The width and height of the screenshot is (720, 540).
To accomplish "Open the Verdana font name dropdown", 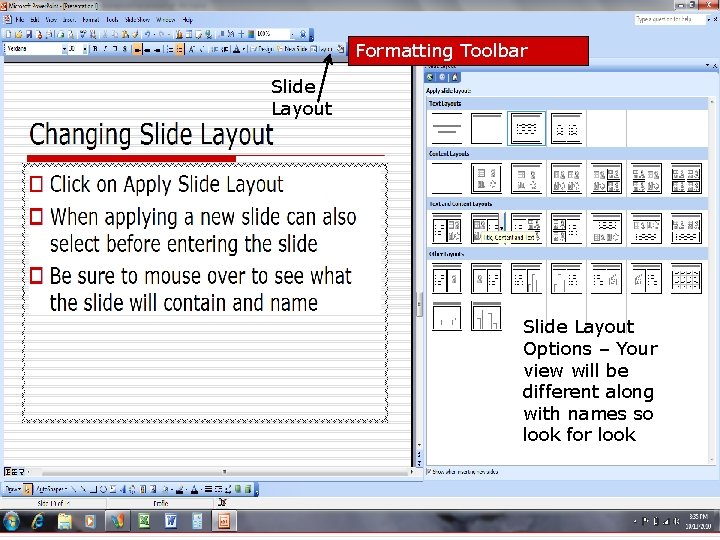I will (x=64, y=49).
